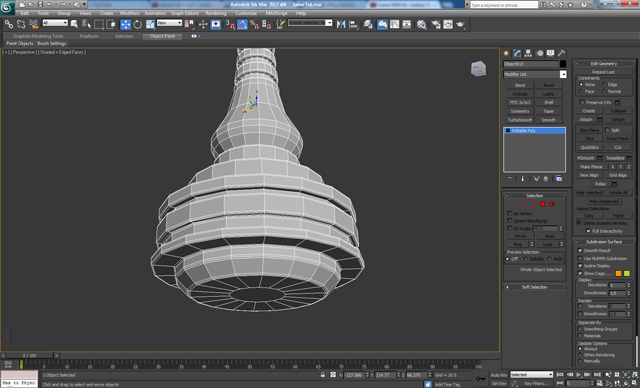Click the Auto Key button

click(x=499, y=375)
